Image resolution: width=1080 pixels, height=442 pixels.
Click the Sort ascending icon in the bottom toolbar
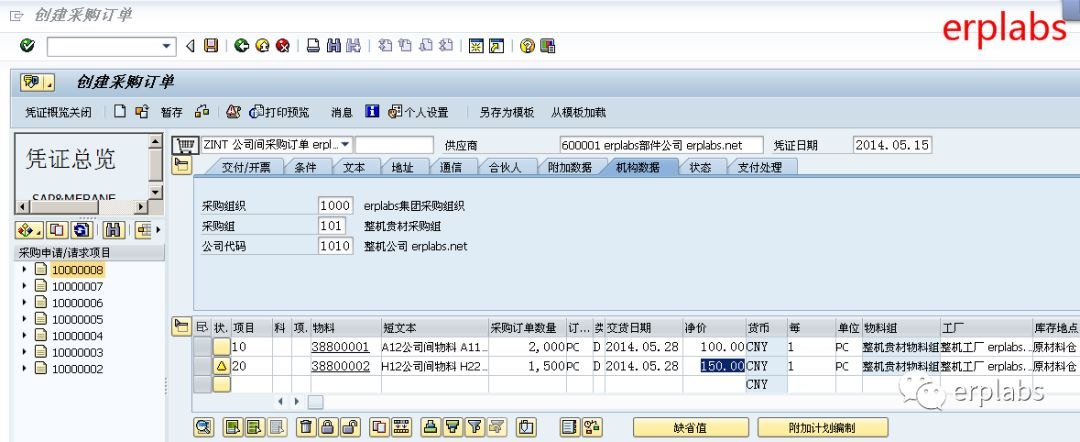430,427
